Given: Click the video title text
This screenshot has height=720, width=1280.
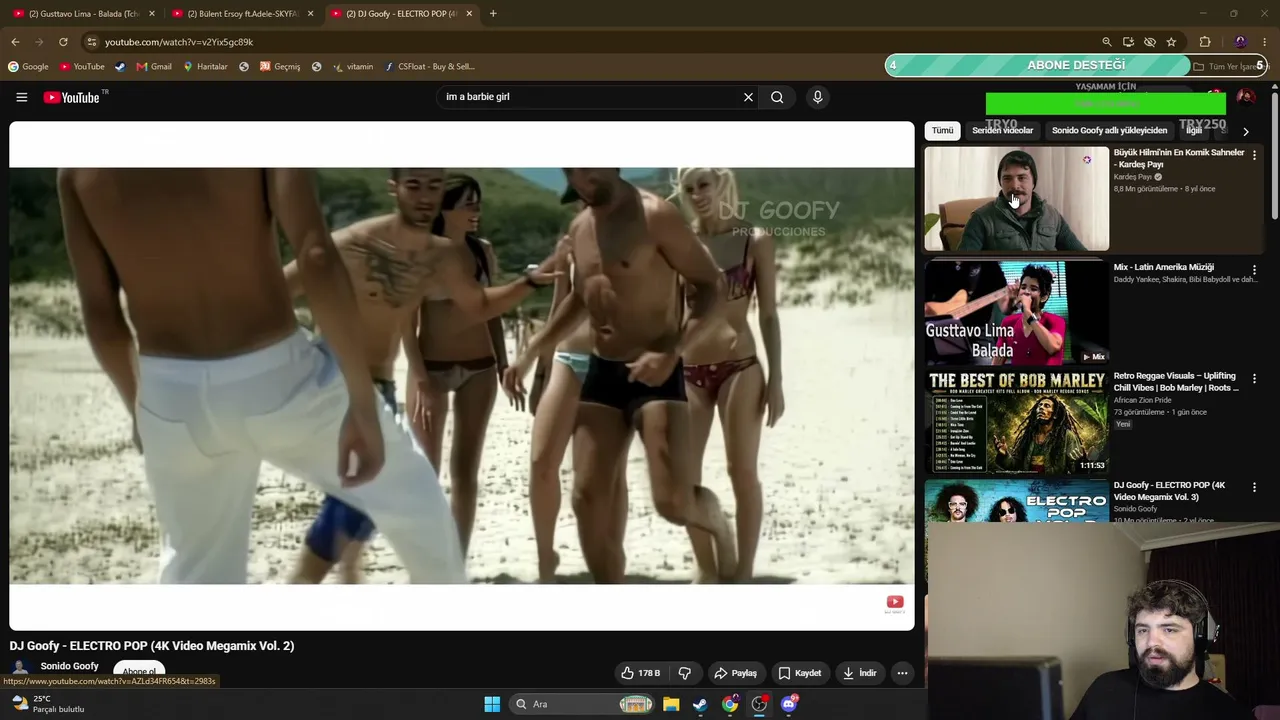Looking at the screenshot, I should [152, 646].
